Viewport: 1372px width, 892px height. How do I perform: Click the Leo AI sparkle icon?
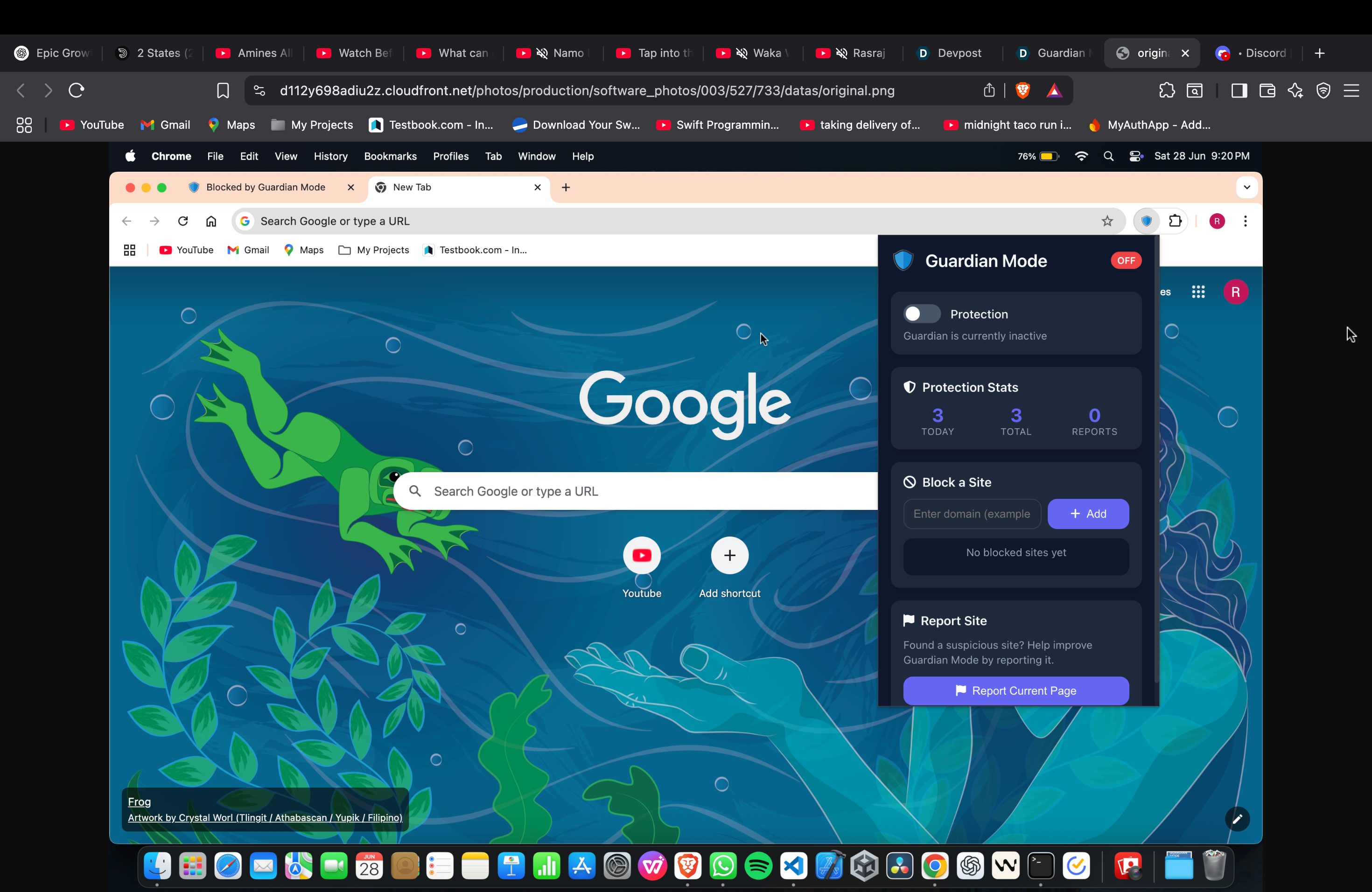(1295, 91)
